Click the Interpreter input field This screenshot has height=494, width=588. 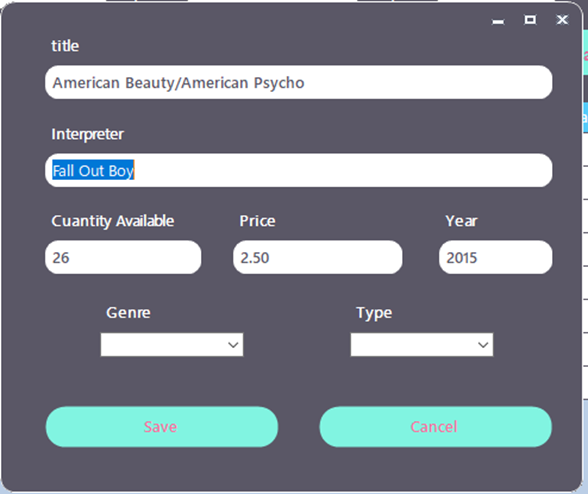click(298, 170)
